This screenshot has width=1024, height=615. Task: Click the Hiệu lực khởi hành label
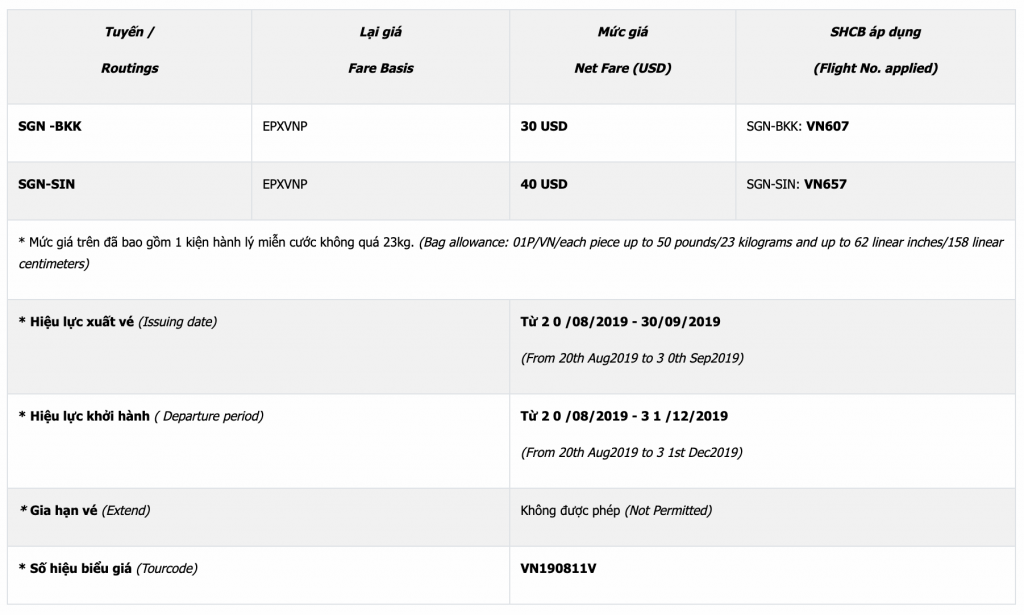(x=141, y=416)
